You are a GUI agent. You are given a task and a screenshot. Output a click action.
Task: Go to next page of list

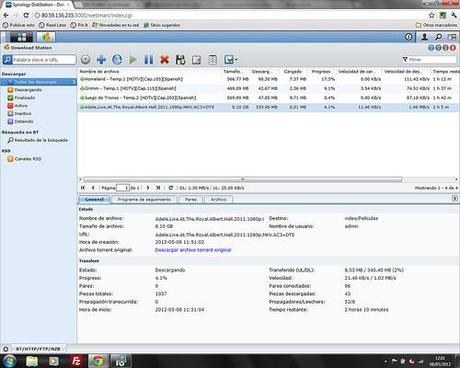148,188
